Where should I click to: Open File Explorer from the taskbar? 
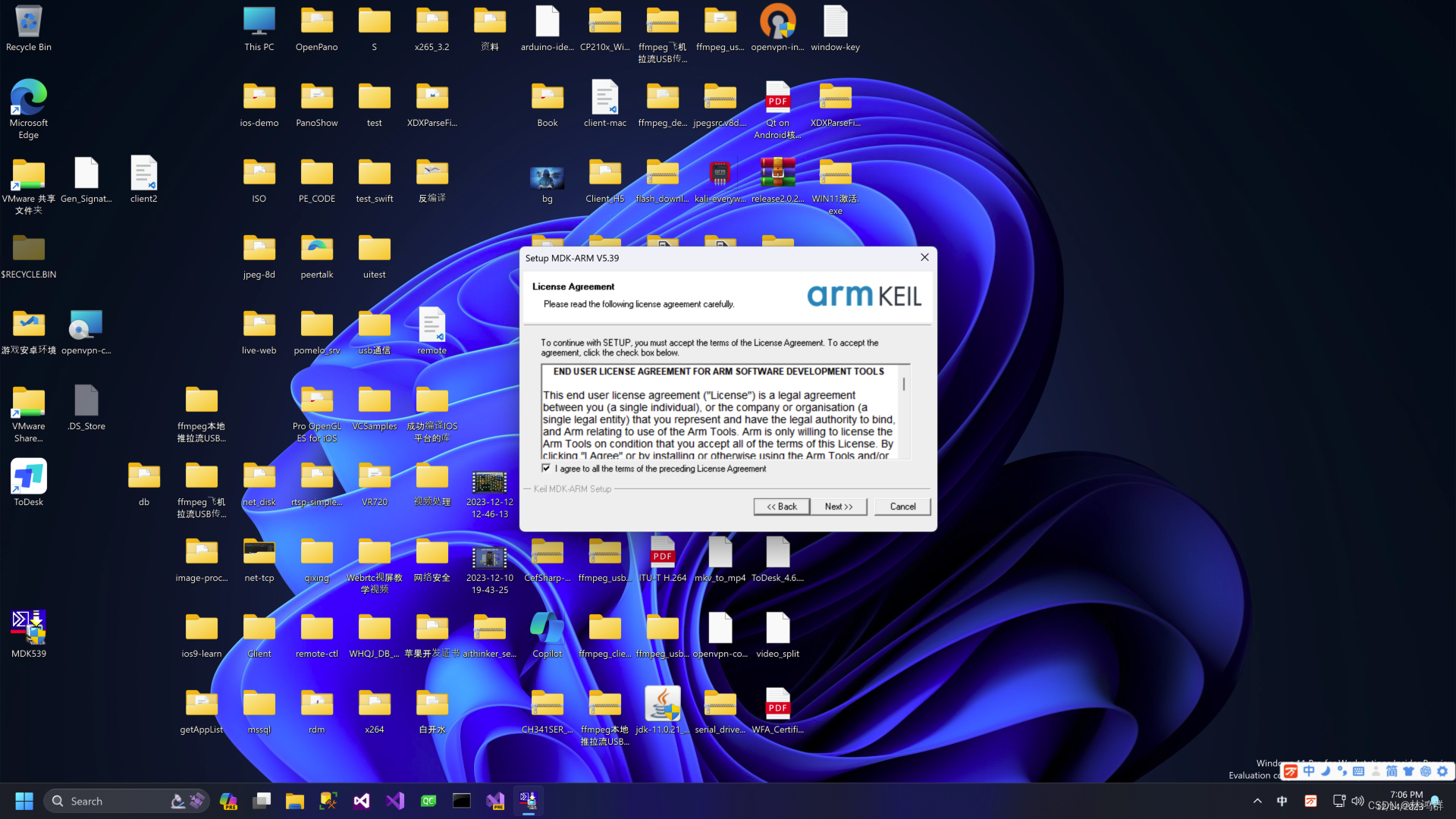(295, 801)
